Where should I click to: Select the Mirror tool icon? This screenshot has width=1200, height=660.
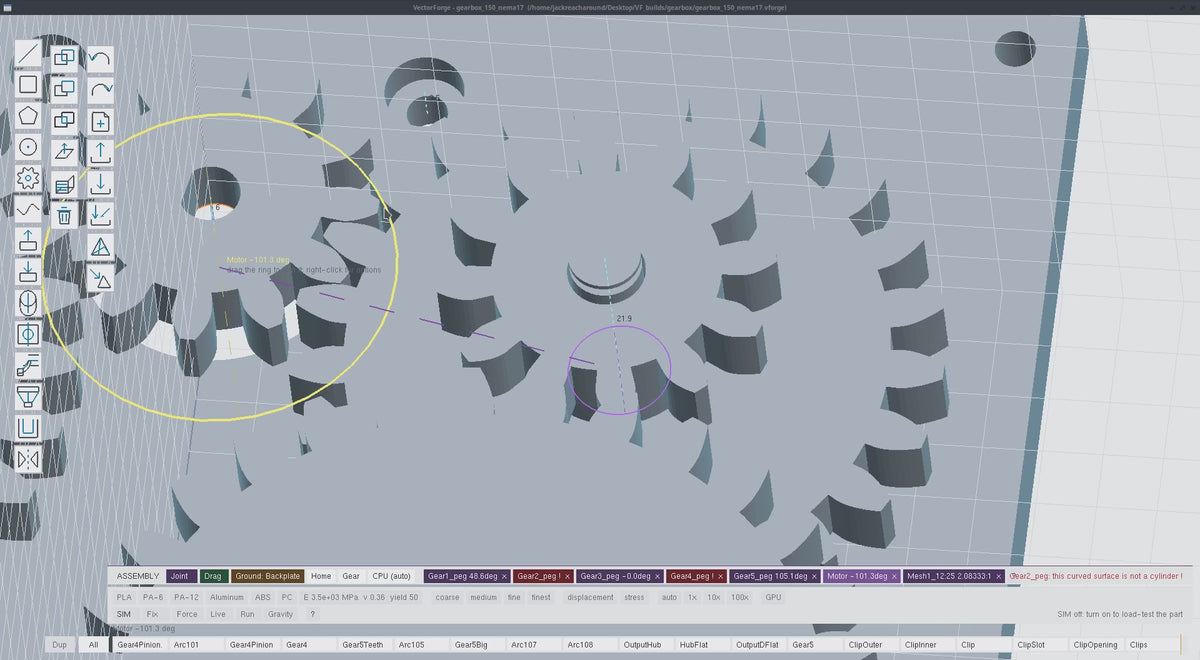pyautogui.click(x=28, y=459)
